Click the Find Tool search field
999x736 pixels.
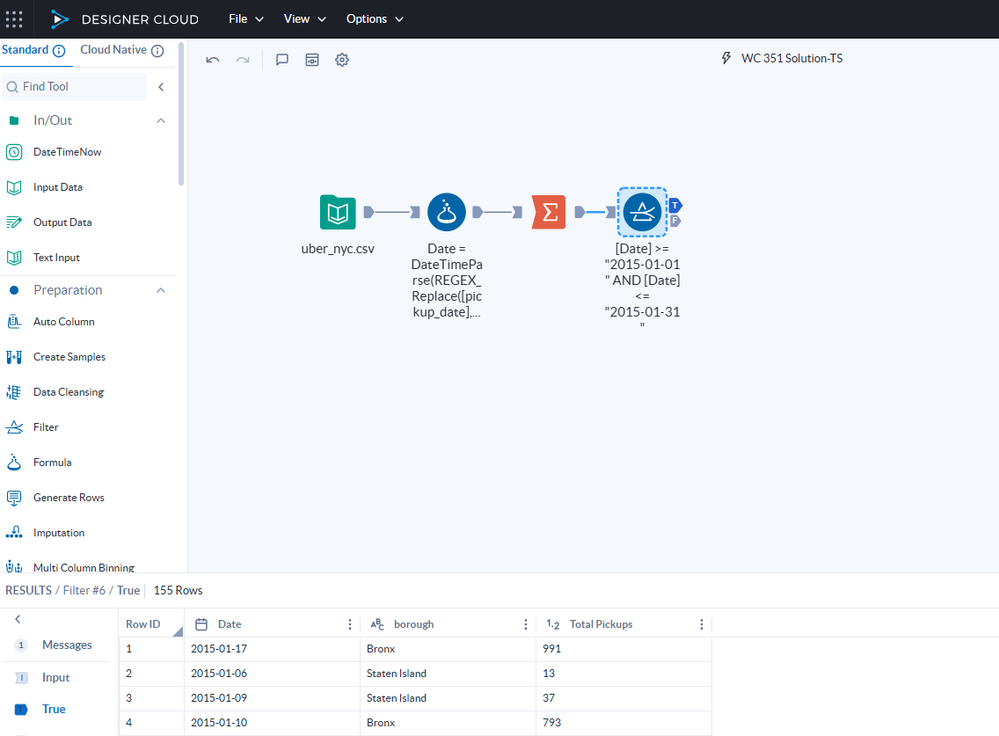[x=75, y=87]
